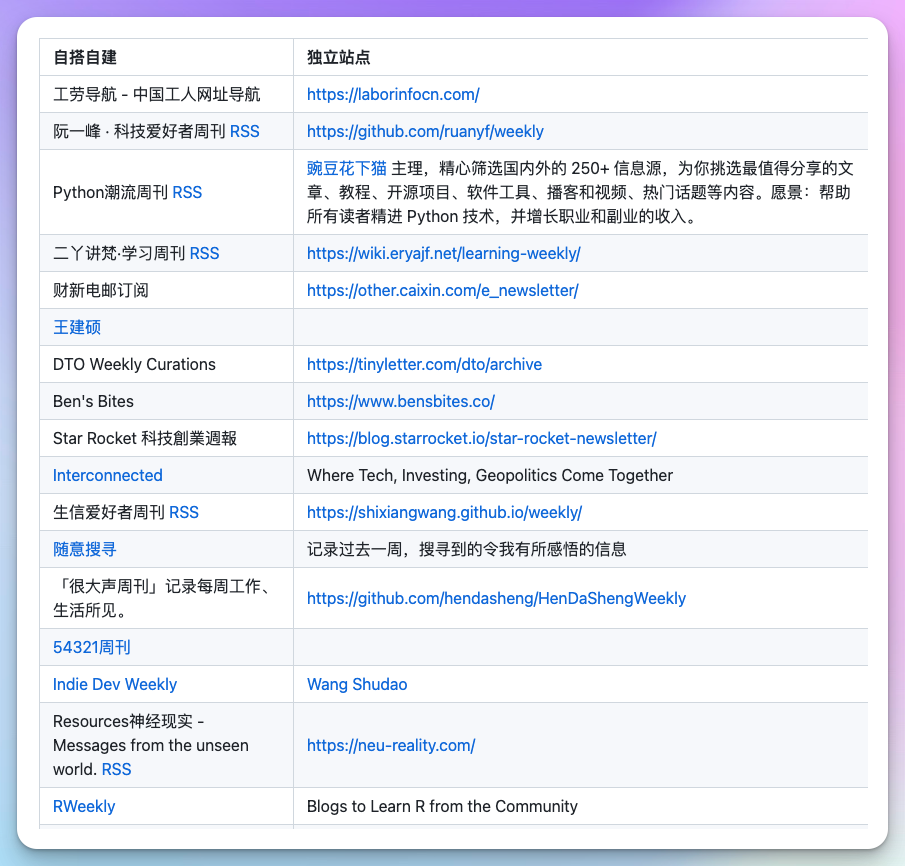Click the RSS link for Python潮流周刊
The width and height of the screenshot is (905, 866).
187,192
